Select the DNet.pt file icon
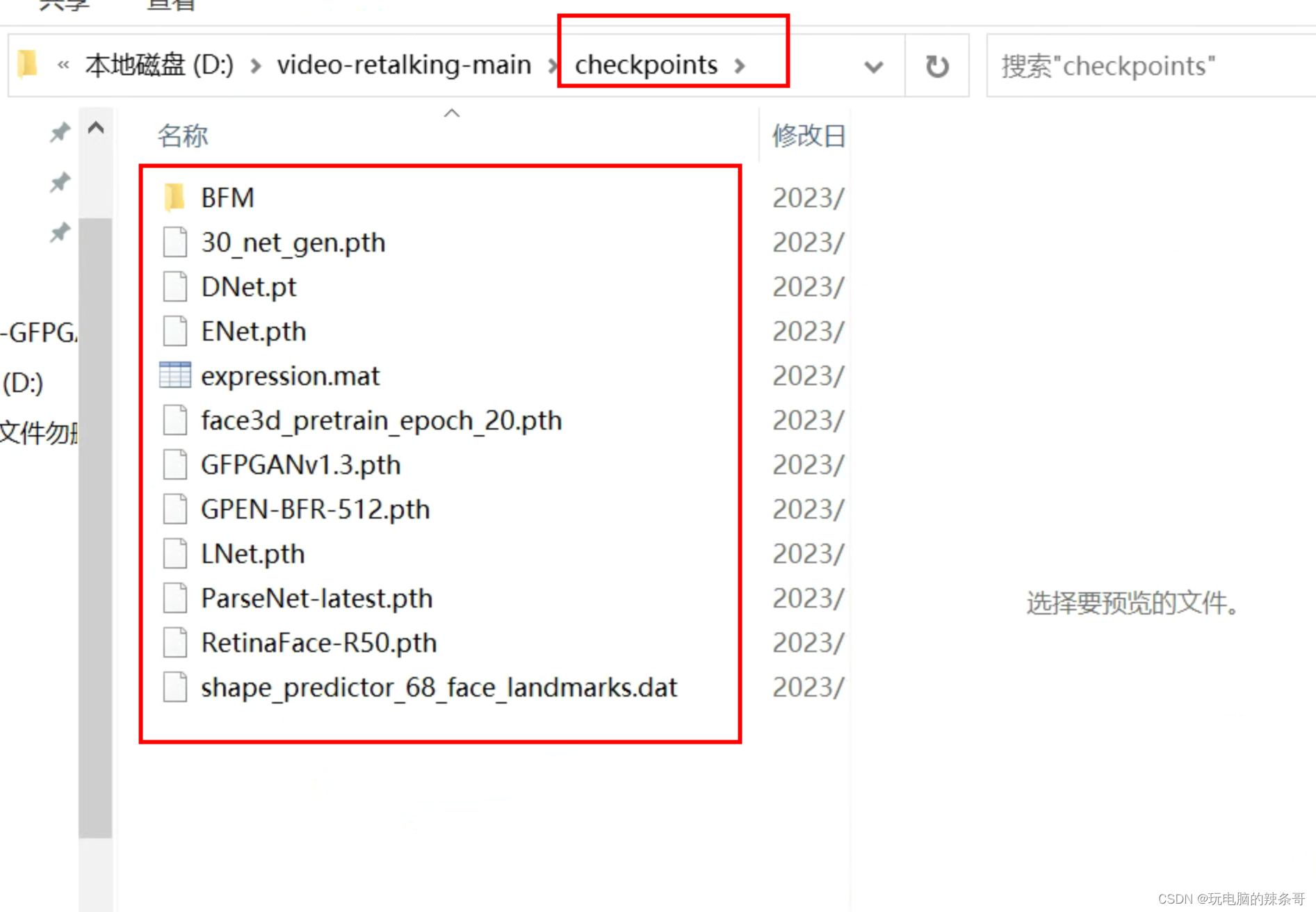The image size is (1316, 912). [x=174, y=286]
